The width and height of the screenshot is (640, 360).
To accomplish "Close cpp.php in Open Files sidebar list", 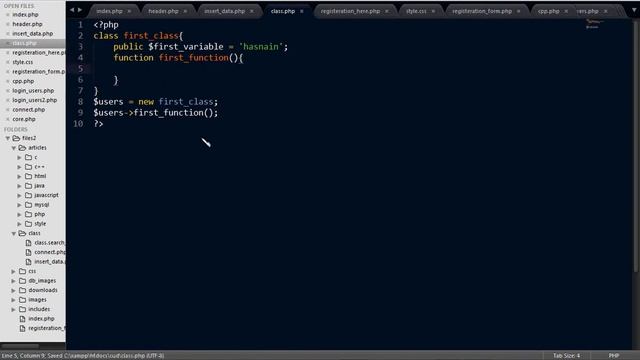I will tap(7, 81).
